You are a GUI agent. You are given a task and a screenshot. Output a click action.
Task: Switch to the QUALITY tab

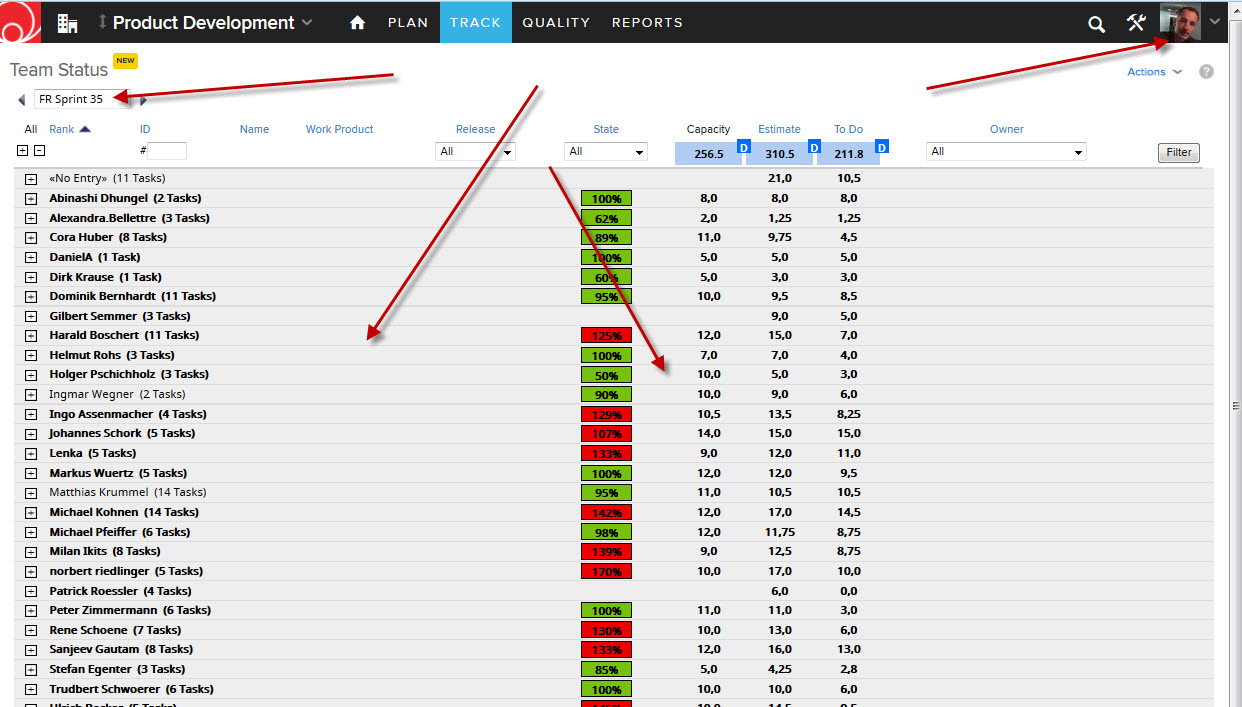(x=556, y=22)
